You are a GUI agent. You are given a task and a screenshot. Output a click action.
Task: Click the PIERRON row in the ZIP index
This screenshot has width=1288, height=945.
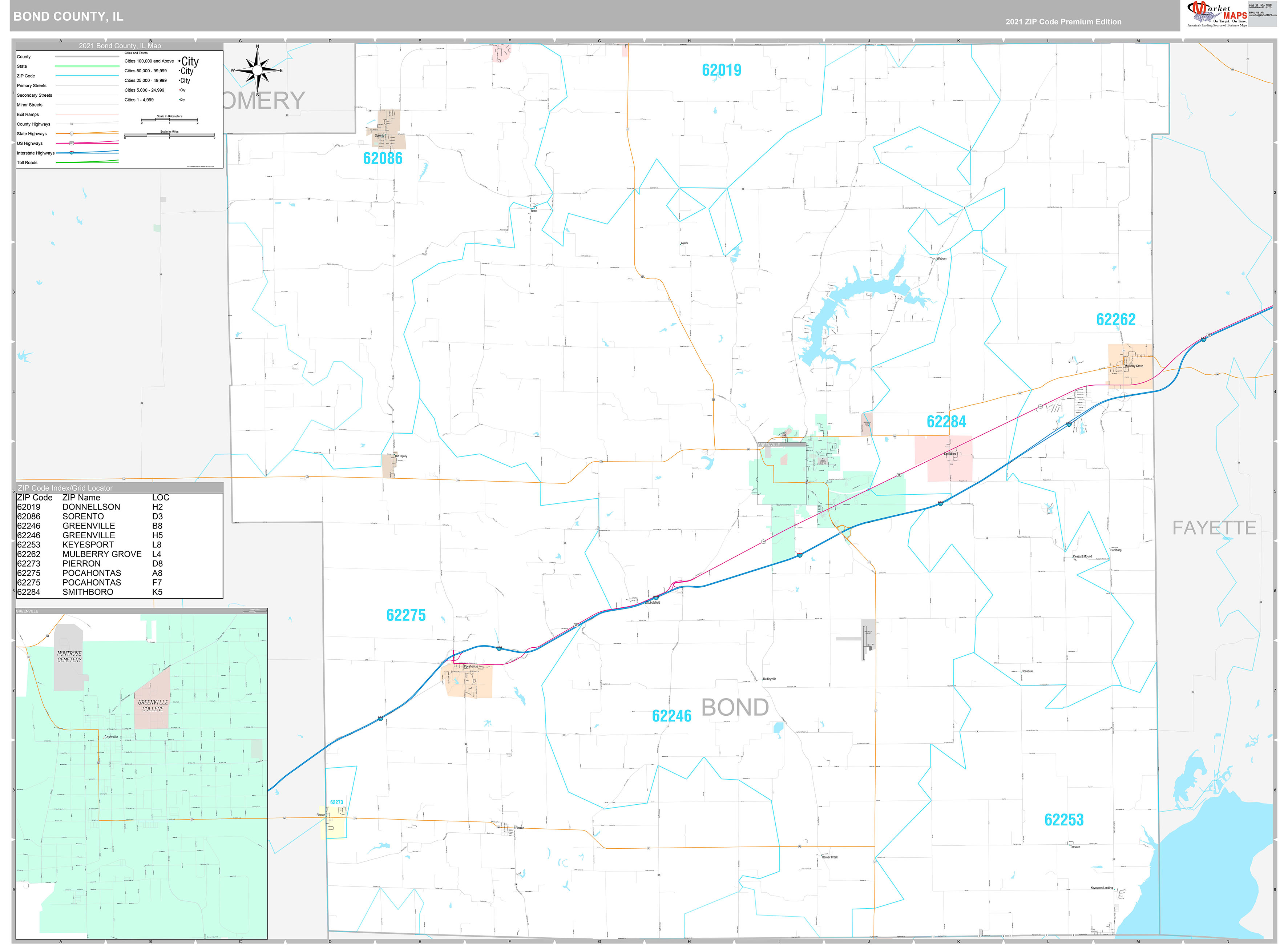(120, 563)
